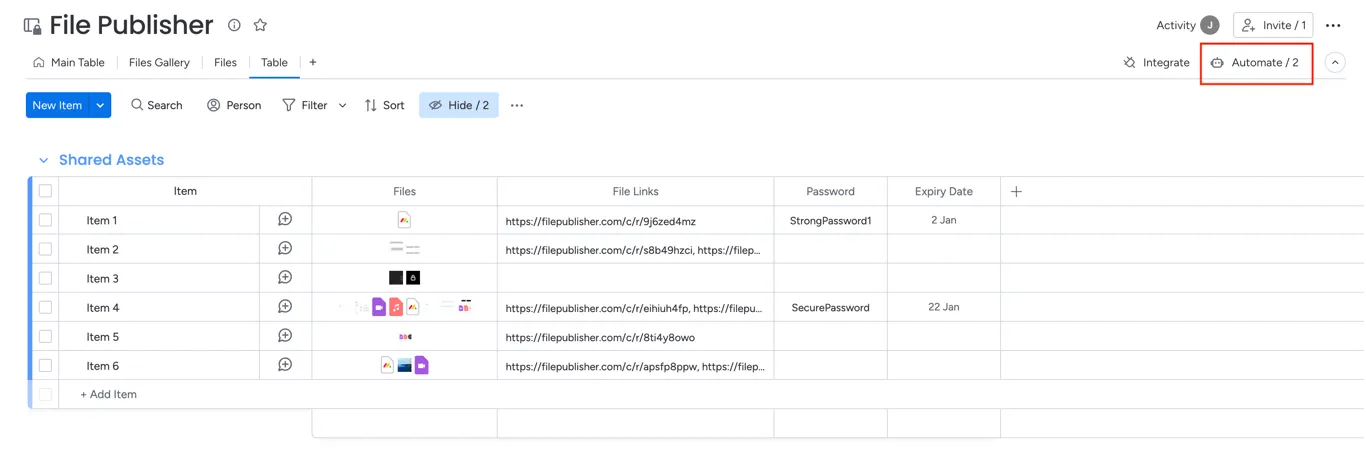Viewport: 1366px width, 460px height.
Task: Expand the Filter dropdown chevron
Action: pyautogui.click(x=342, y=105)
